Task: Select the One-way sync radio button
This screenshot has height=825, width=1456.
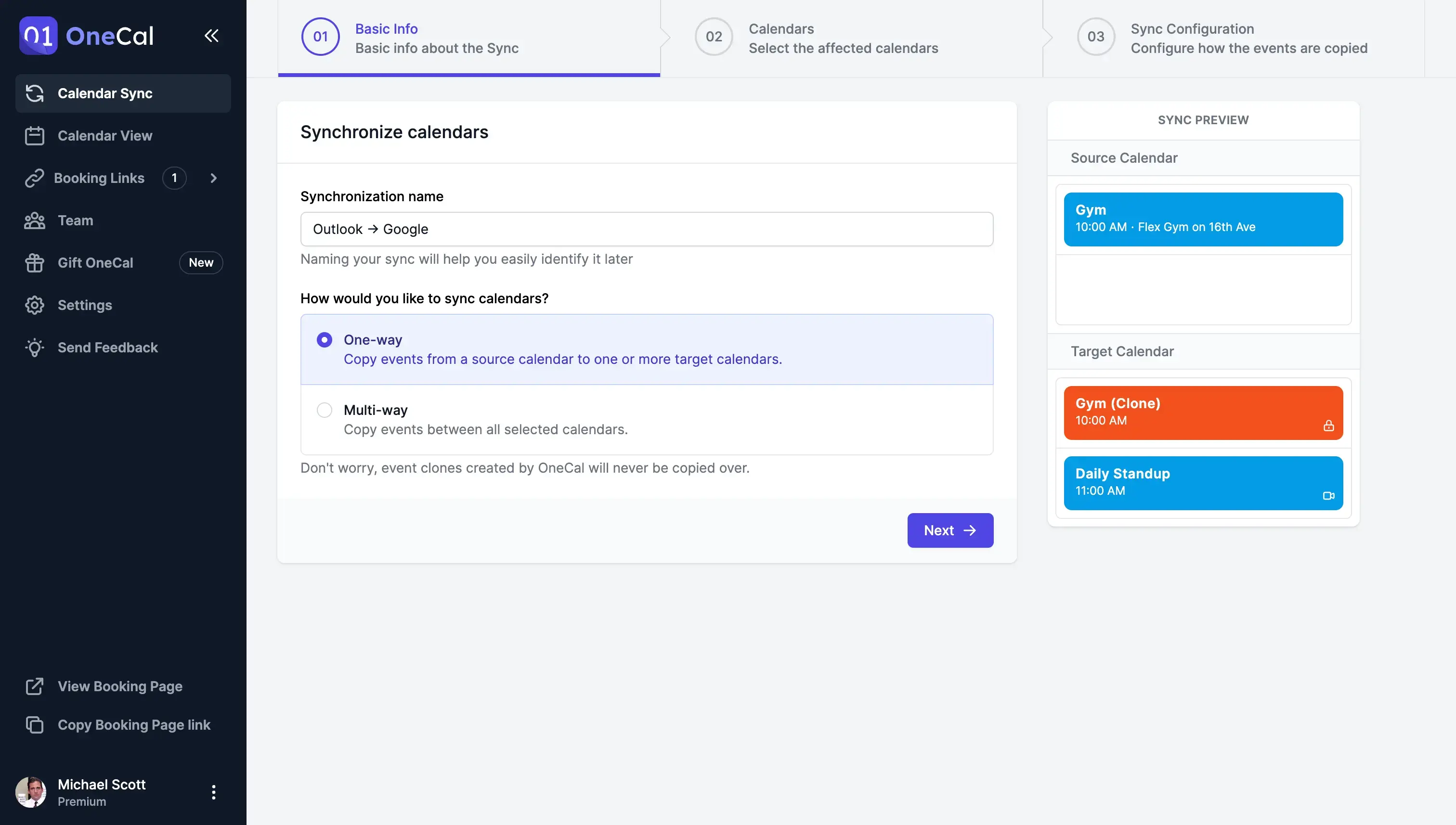Action: click(324, 340)
